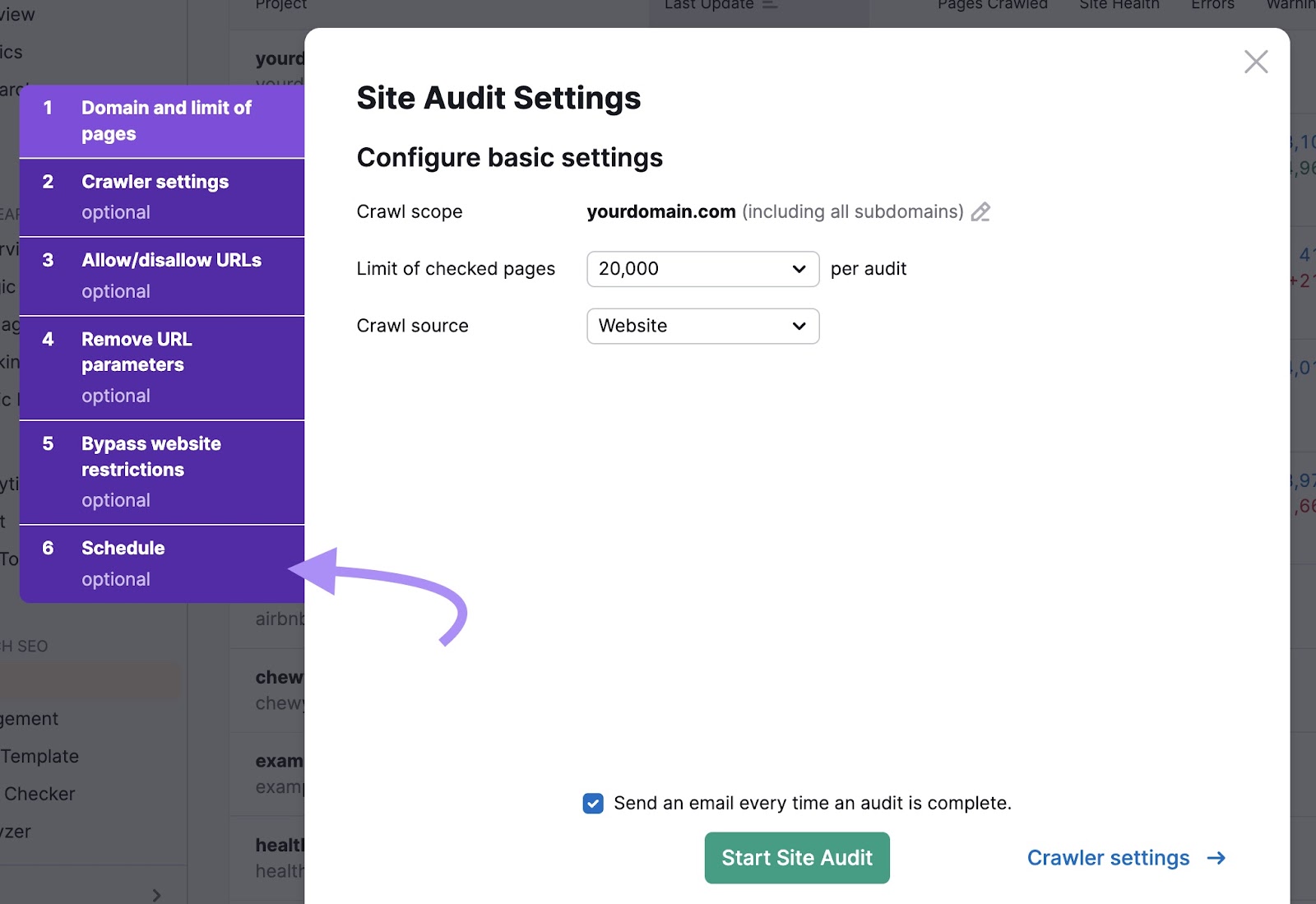Open the Limit of checked pages dropdown
This screenshot has width=1316, height=904.
click(x=702, y=269)
